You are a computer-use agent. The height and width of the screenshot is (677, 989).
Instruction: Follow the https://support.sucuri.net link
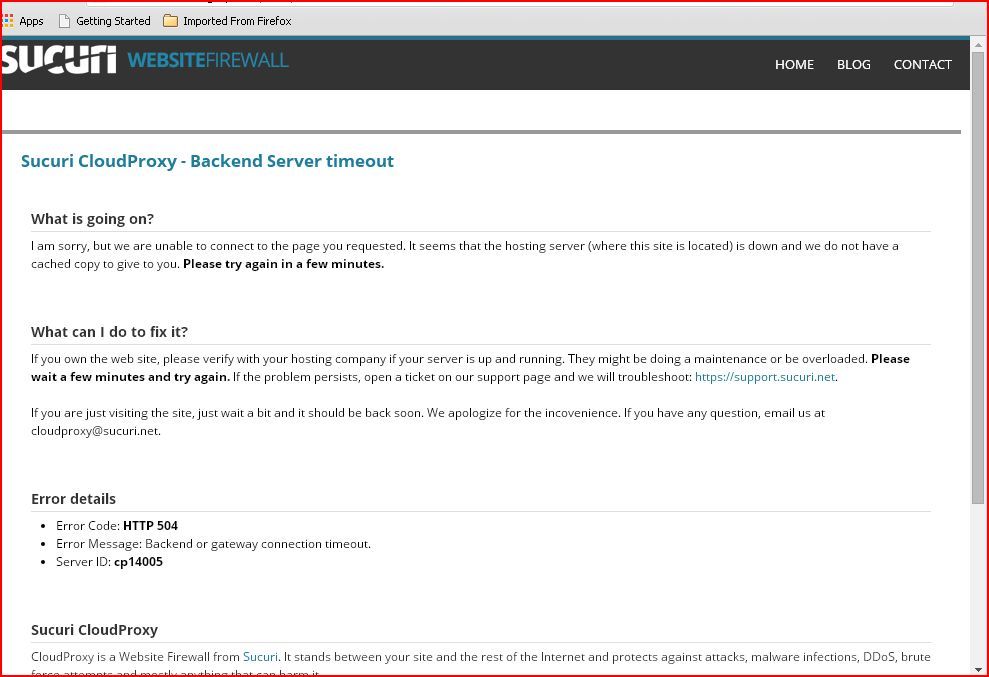[765, 377]
